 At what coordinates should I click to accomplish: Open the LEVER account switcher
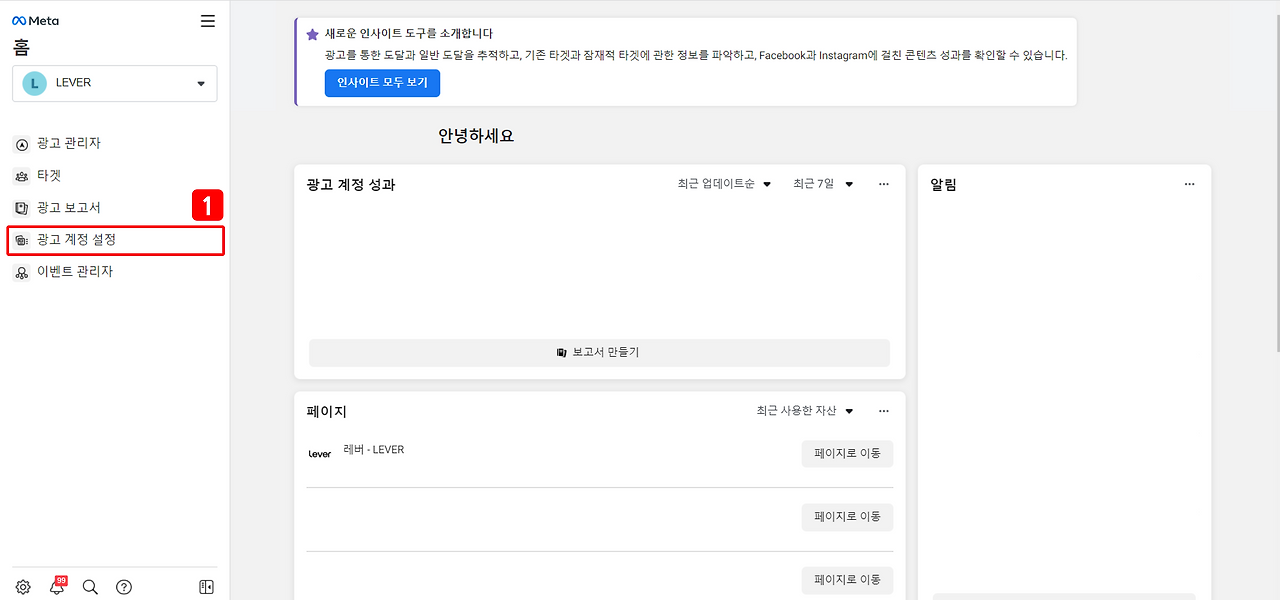click(114, 84)
